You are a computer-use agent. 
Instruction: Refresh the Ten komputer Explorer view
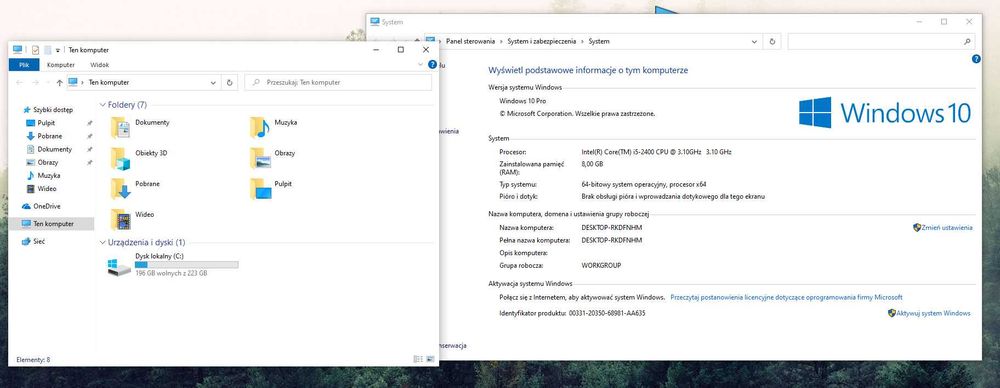(230, 82)
